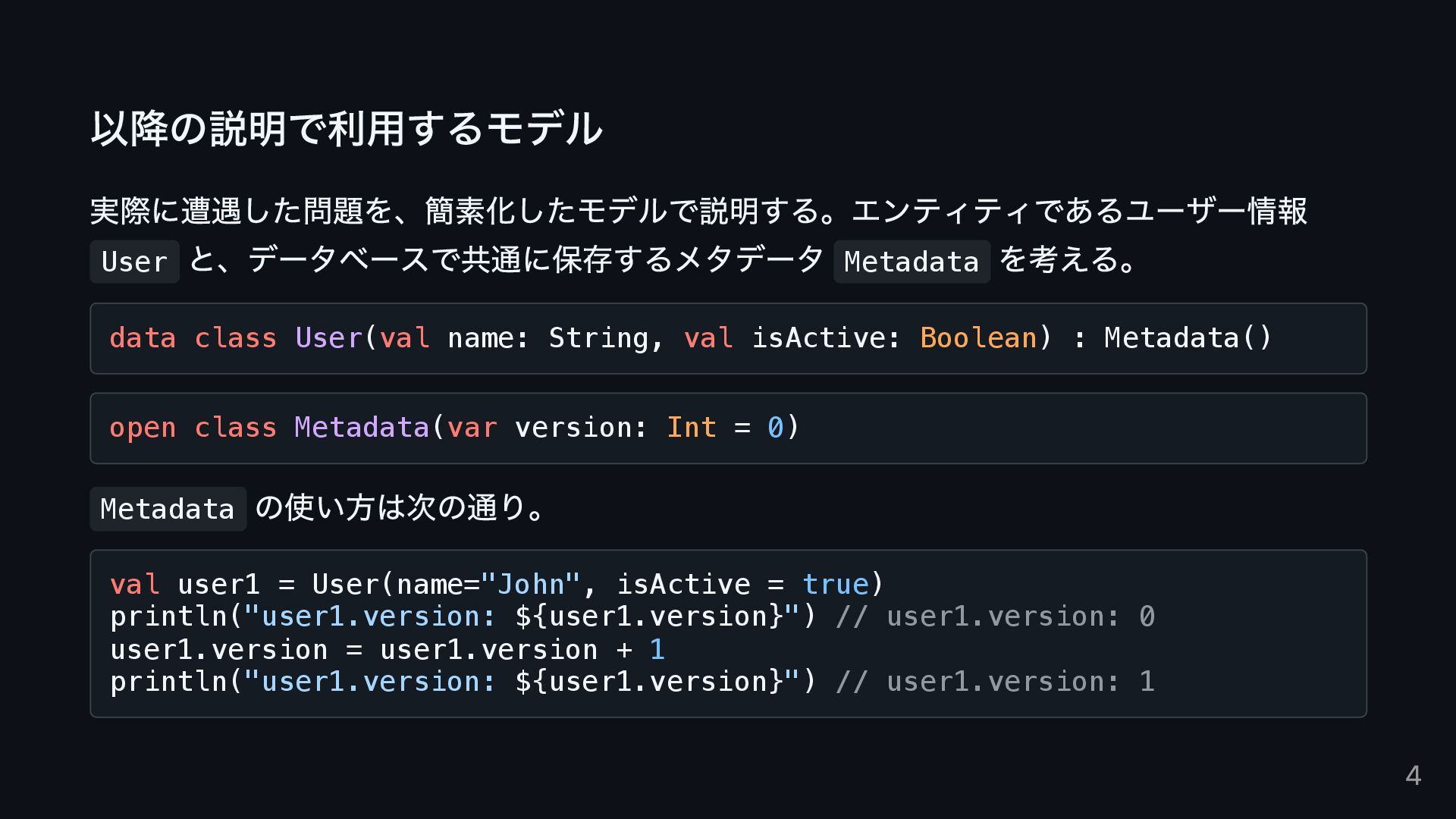
Task: Click the line incrementing user1.version
Action: (387, 650)
